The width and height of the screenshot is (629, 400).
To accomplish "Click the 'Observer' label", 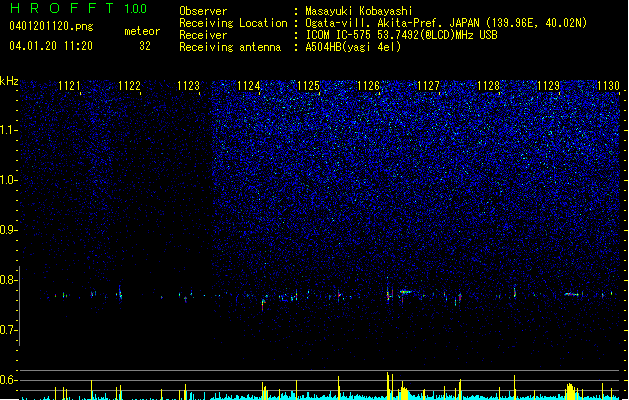I will tap(203, 11).
